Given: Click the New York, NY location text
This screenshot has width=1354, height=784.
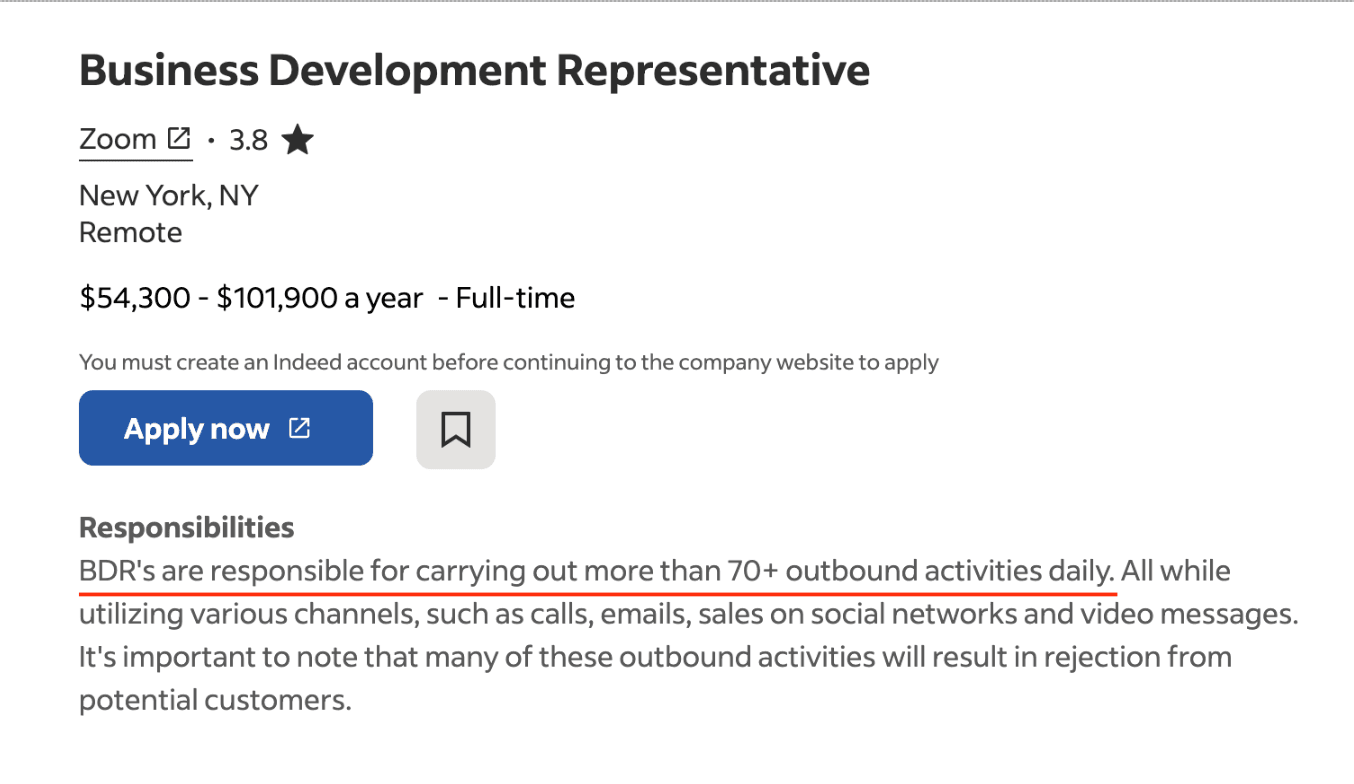Looking at the screenshot, I should coord(168,195).
